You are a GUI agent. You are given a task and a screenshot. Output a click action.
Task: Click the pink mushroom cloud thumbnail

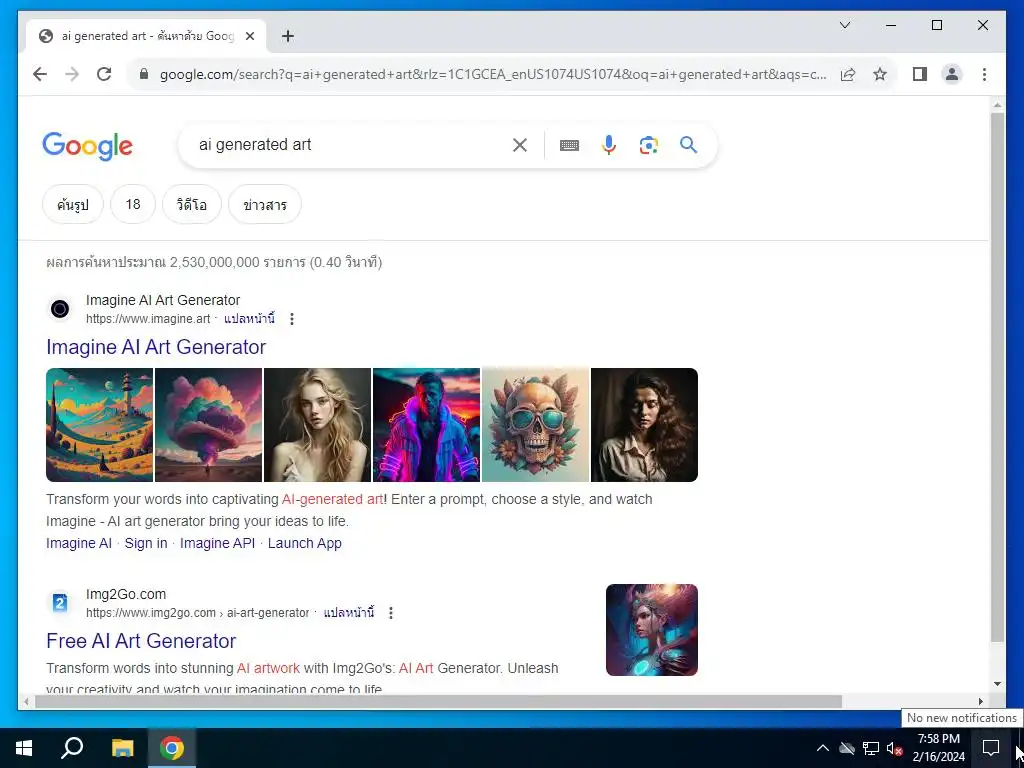tap(208, 425)
